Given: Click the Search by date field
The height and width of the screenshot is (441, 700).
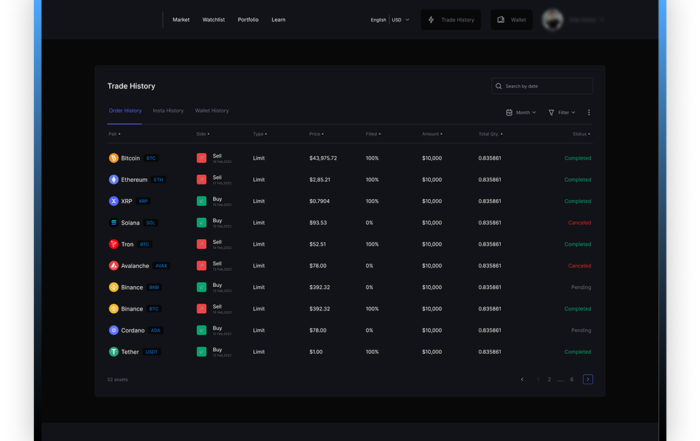Looking at the screenshot, I should tap(543, 86).
